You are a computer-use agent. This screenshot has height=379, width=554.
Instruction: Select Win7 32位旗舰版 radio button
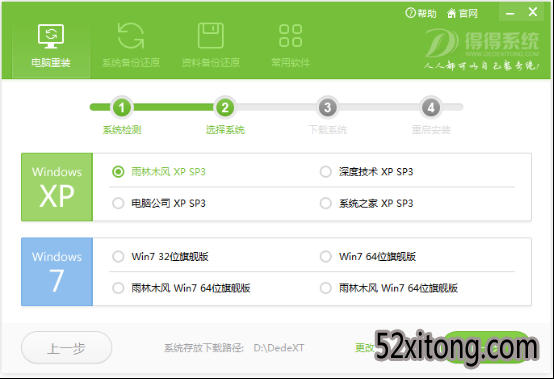pos(118,256)
